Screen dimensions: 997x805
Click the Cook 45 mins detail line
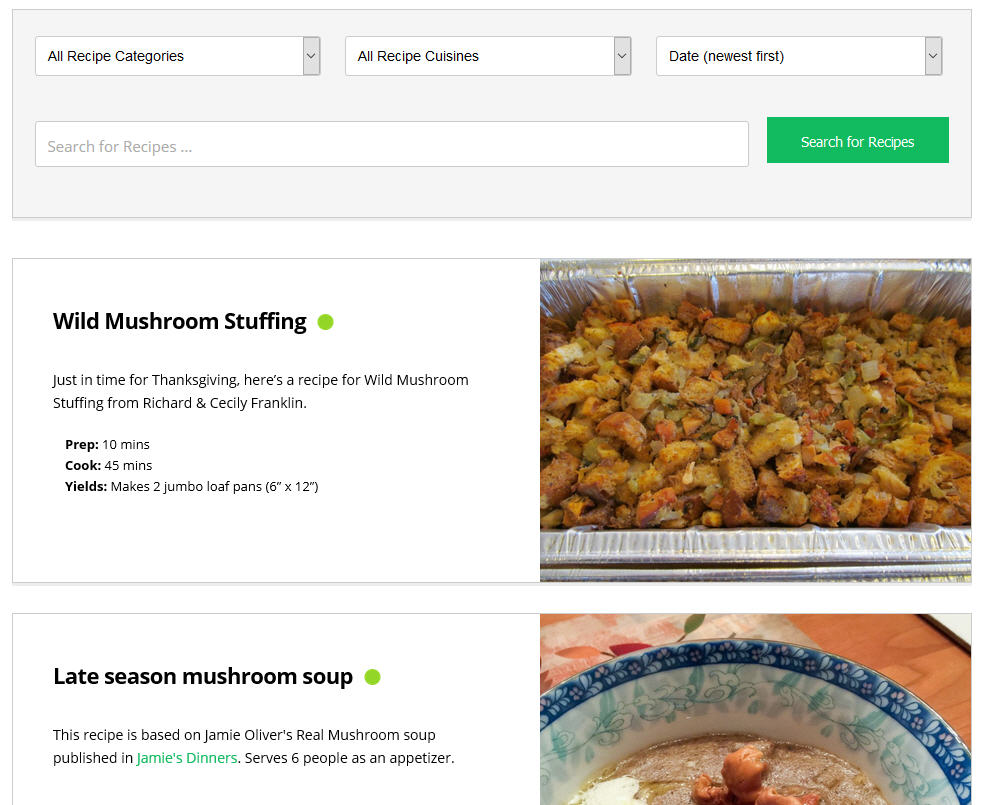(109, 465)
